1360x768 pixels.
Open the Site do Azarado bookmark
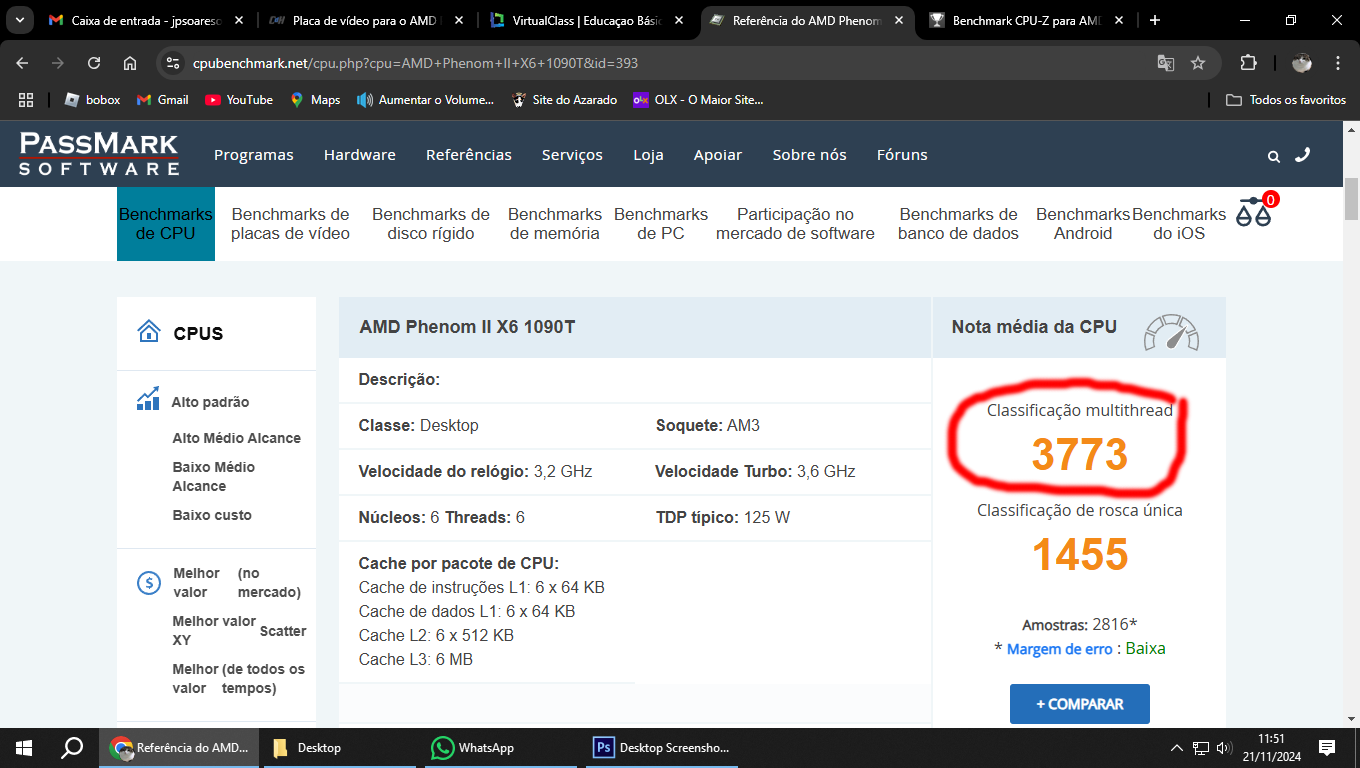point(564,100)
